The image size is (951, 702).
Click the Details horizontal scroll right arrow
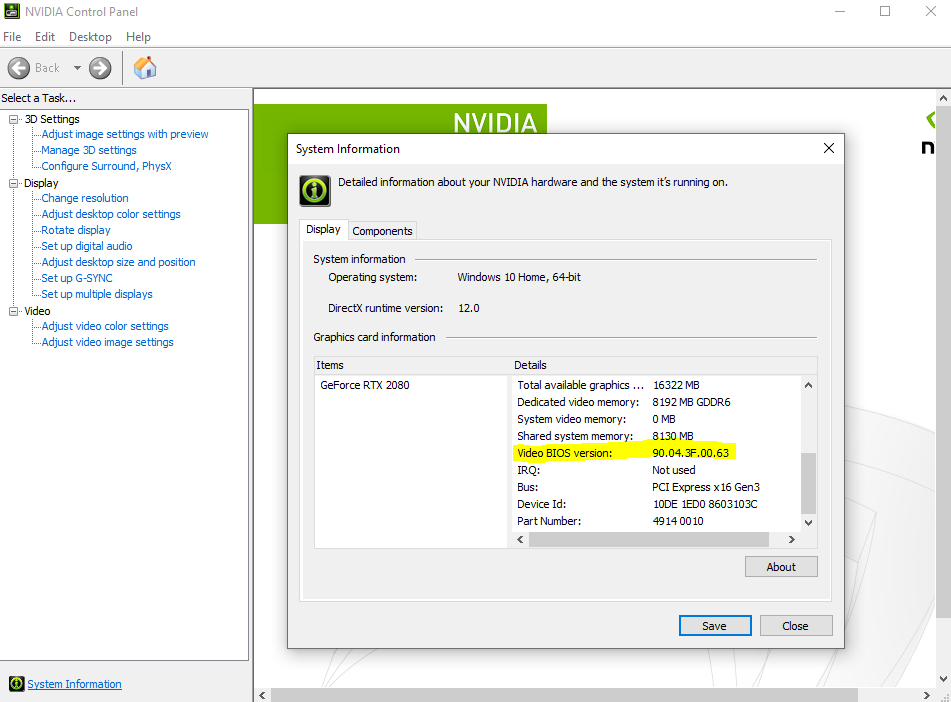[x=791, y=539]
